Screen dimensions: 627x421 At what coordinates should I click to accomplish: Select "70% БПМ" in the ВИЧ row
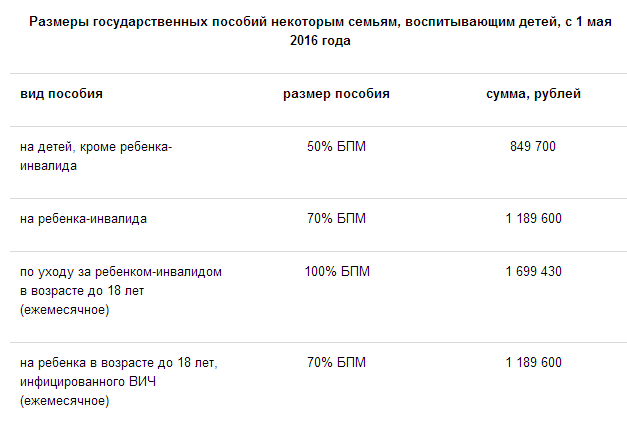[336, 363]
